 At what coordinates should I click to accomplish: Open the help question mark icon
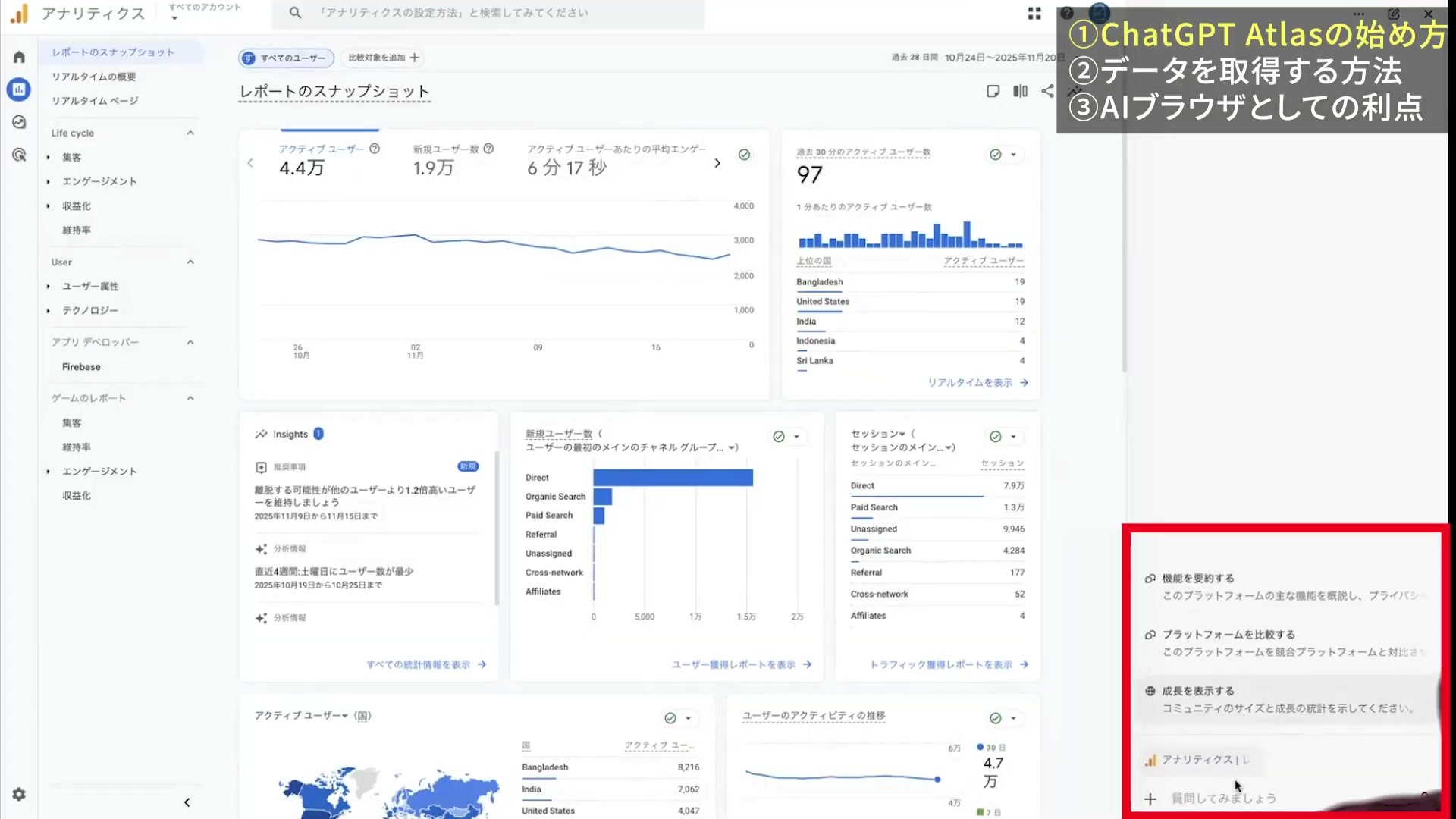coord(1067,13)
